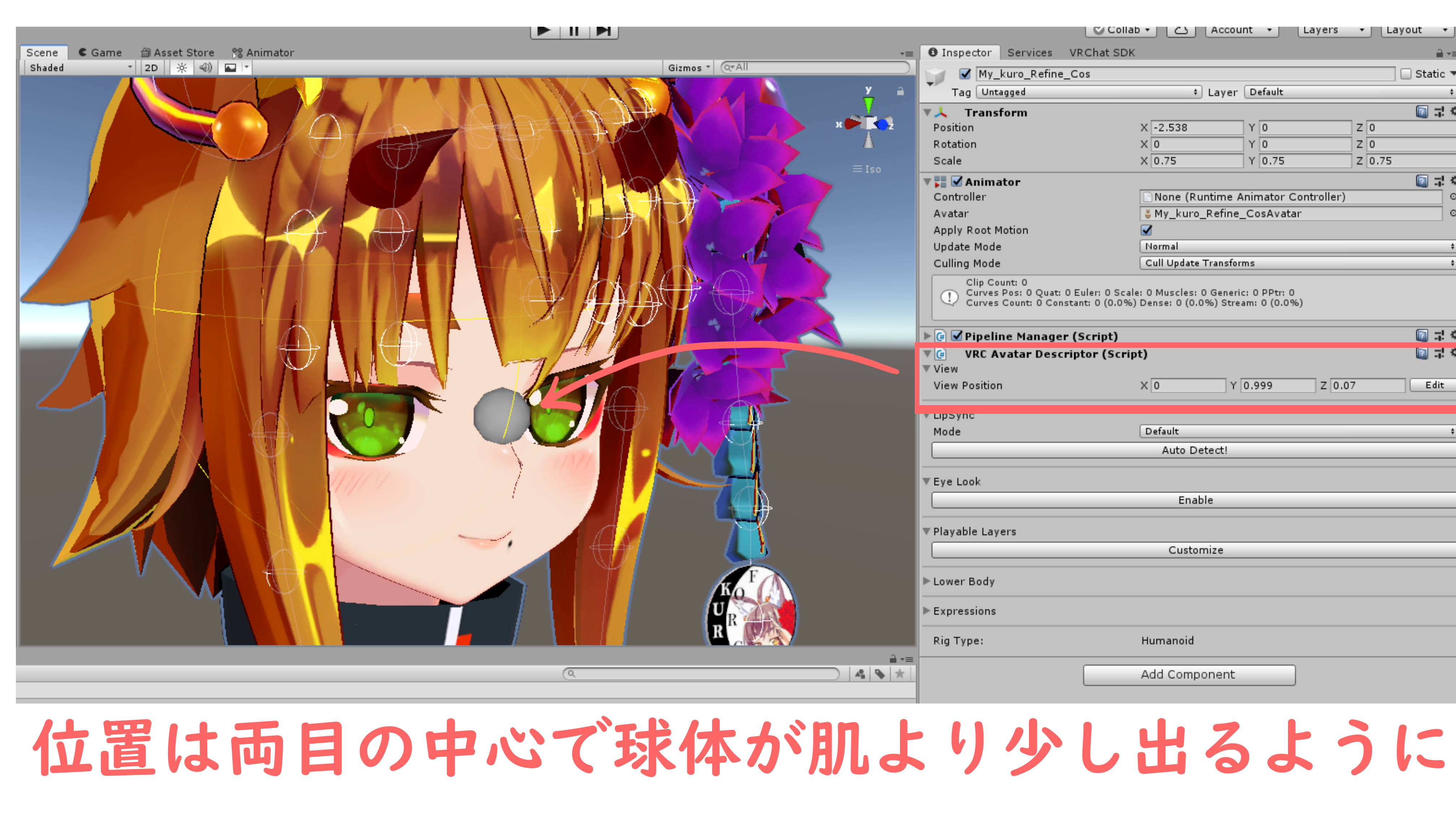Enable the Static checkbox
Image resolution: width=1456 pixels, height=827 pixels.
pyautogui.click(x=1406, y=74)
